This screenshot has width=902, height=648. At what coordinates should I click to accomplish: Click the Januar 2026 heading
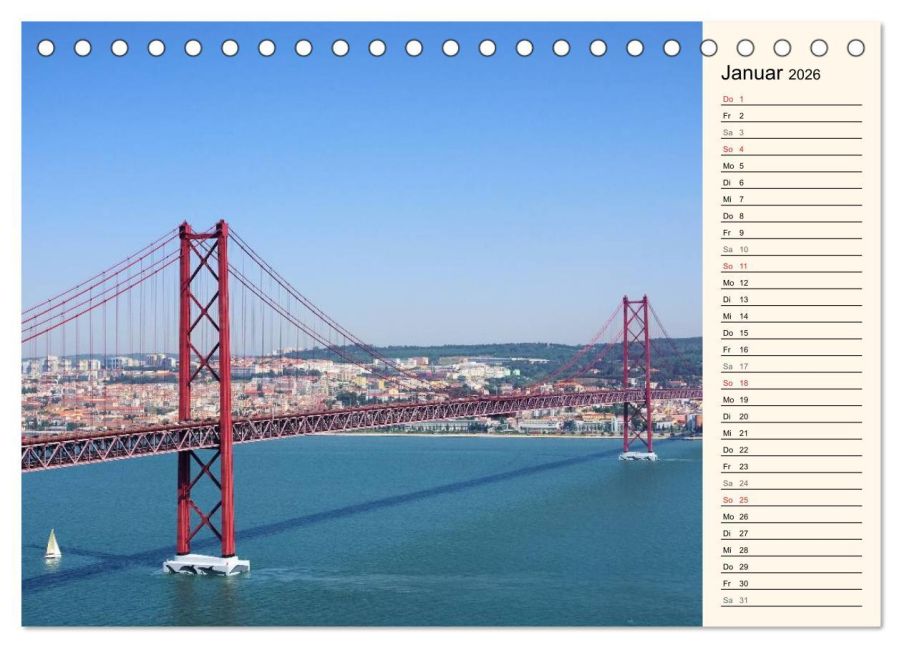pos(770,73)
